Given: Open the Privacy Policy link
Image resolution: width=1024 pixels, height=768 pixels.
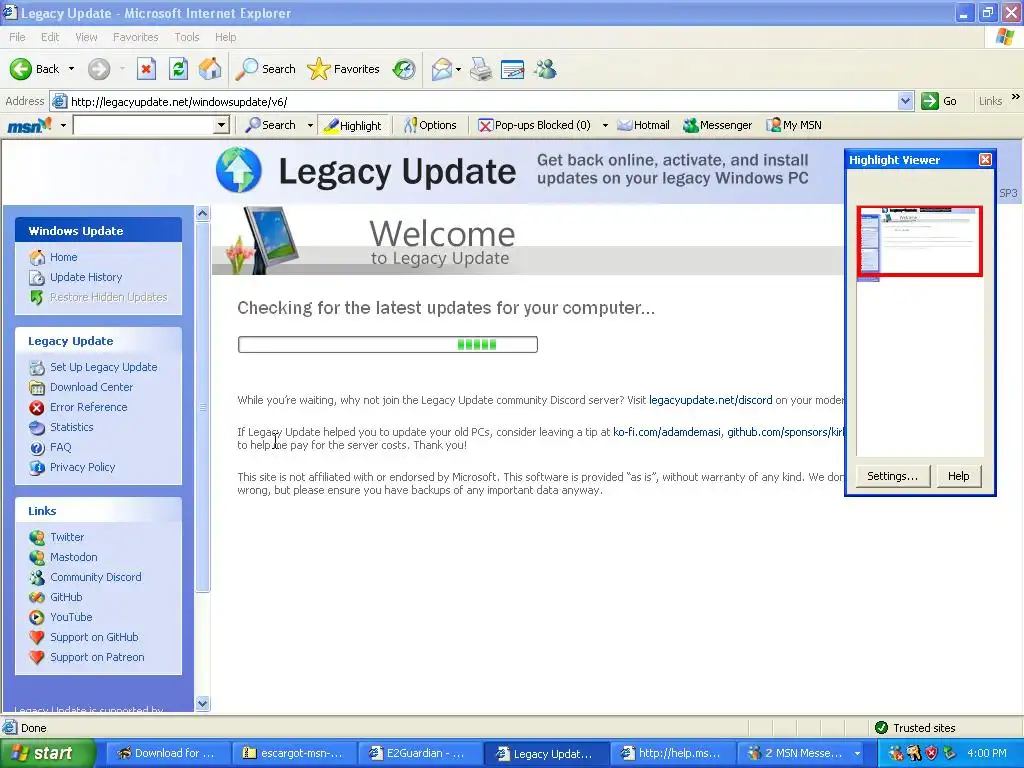Looking at the screenshot, I should 82,467.
